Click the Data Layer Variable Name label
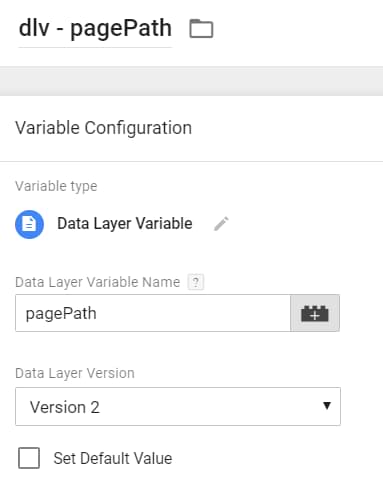Screen dimensions: 383x489 pos(97,282)
